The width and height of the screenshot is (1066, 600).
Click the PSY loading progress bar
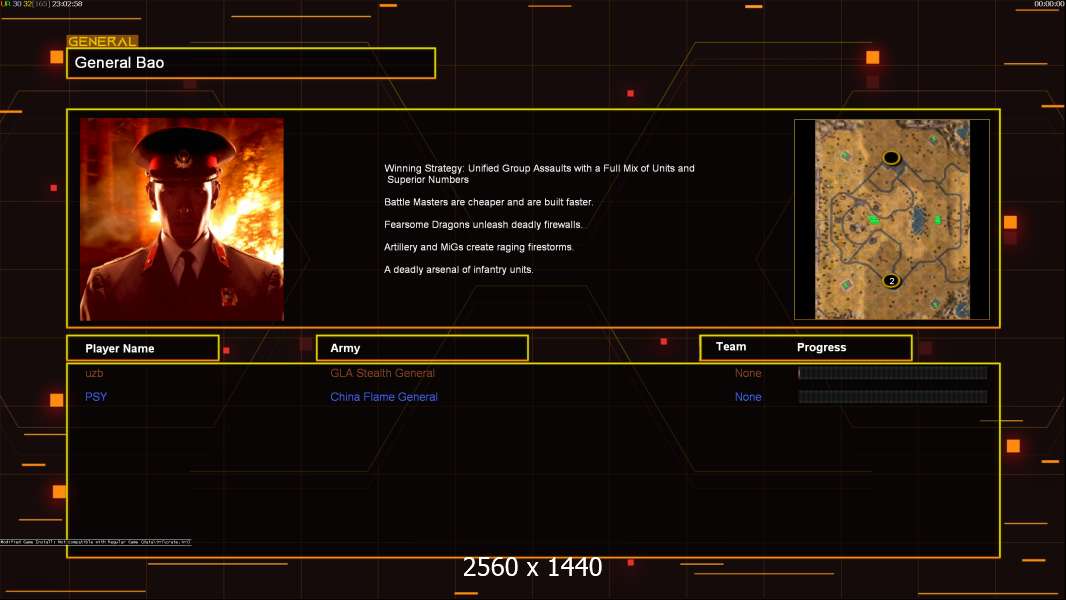point(893,396)
